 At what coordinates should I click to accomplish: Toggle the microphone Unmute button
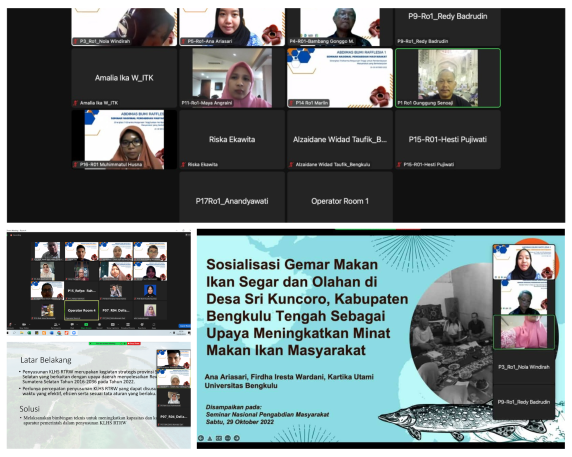click(x=10, y=325)
